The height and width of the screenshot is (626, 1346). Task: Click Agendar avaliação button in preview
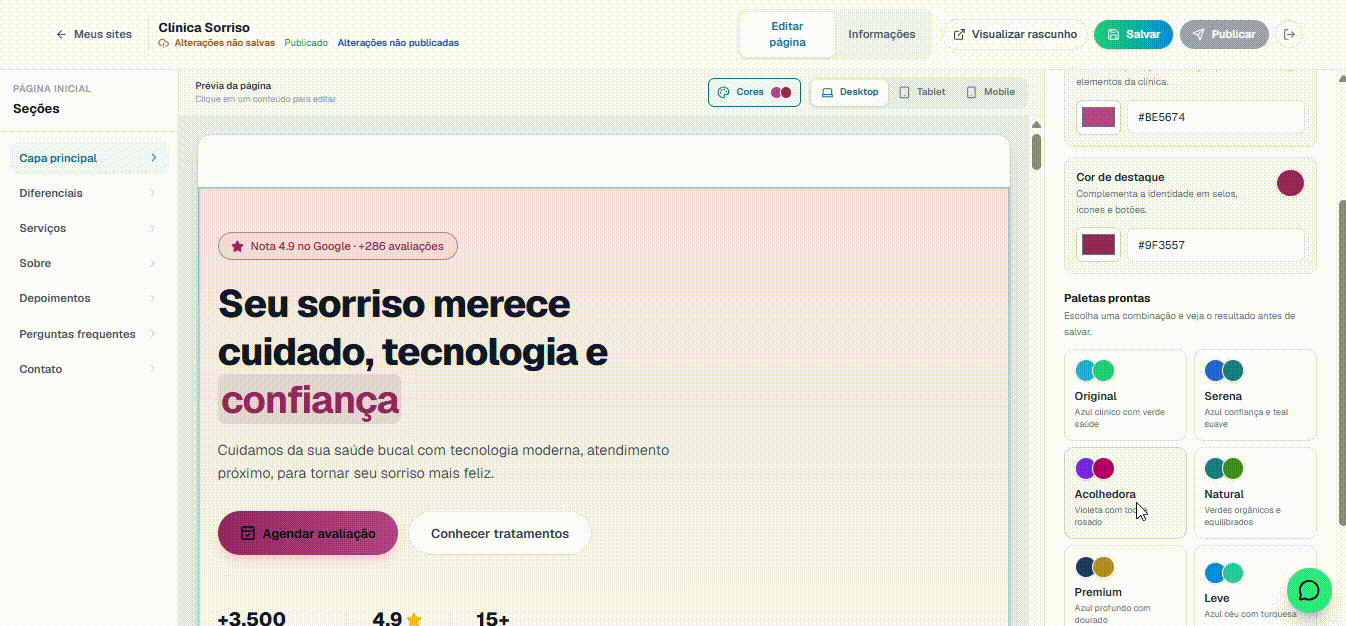pos(308,533)
